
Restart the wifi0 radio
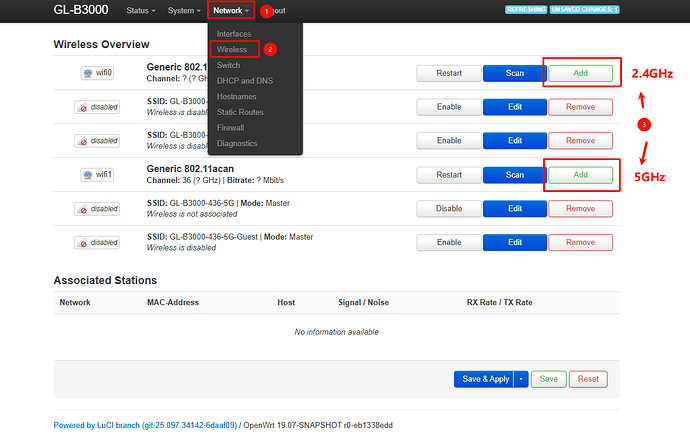(449, 73)
